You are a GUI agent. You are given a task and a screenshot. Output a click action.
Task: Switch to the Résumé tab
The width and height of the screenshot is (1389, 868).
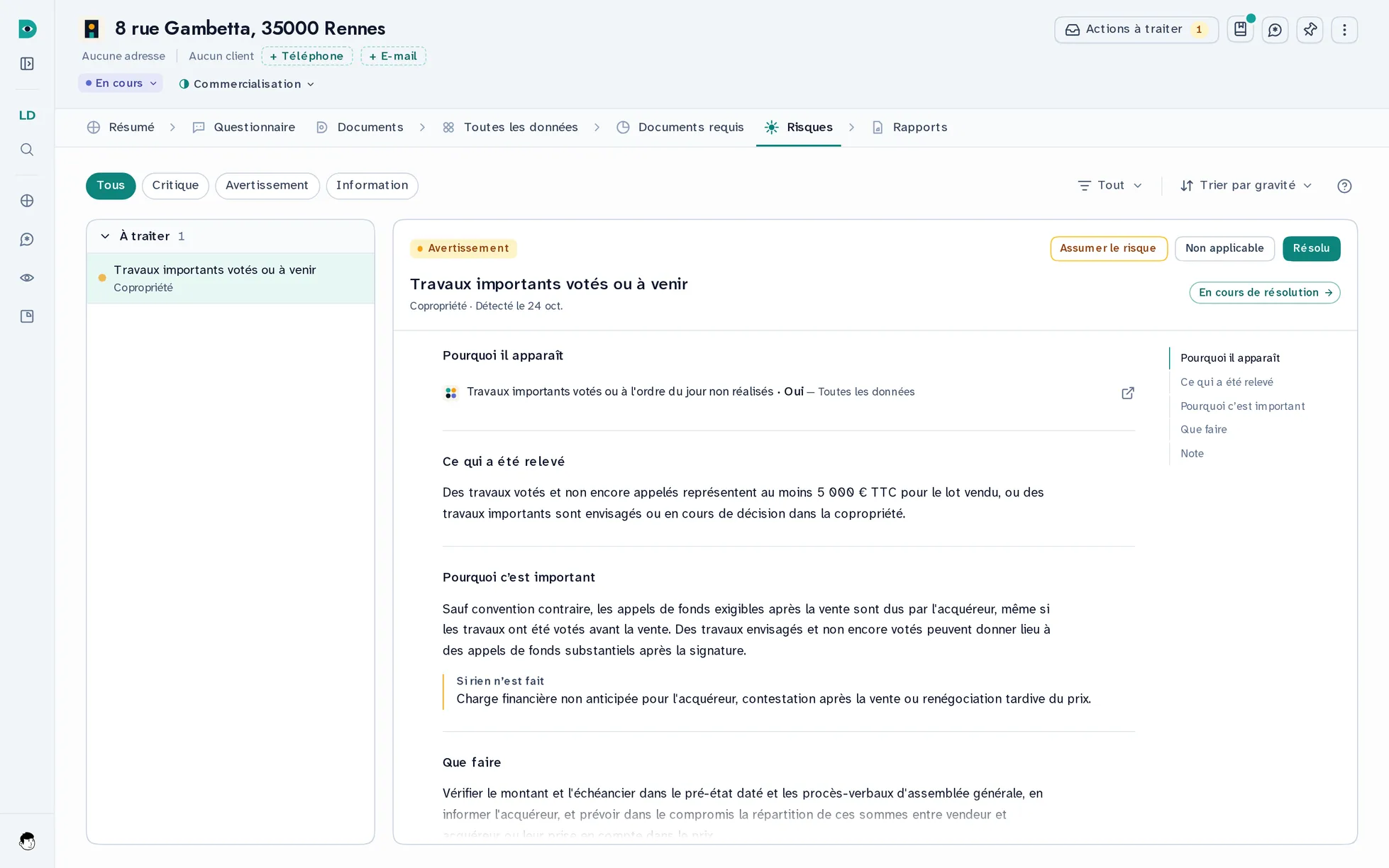[121, 128]
